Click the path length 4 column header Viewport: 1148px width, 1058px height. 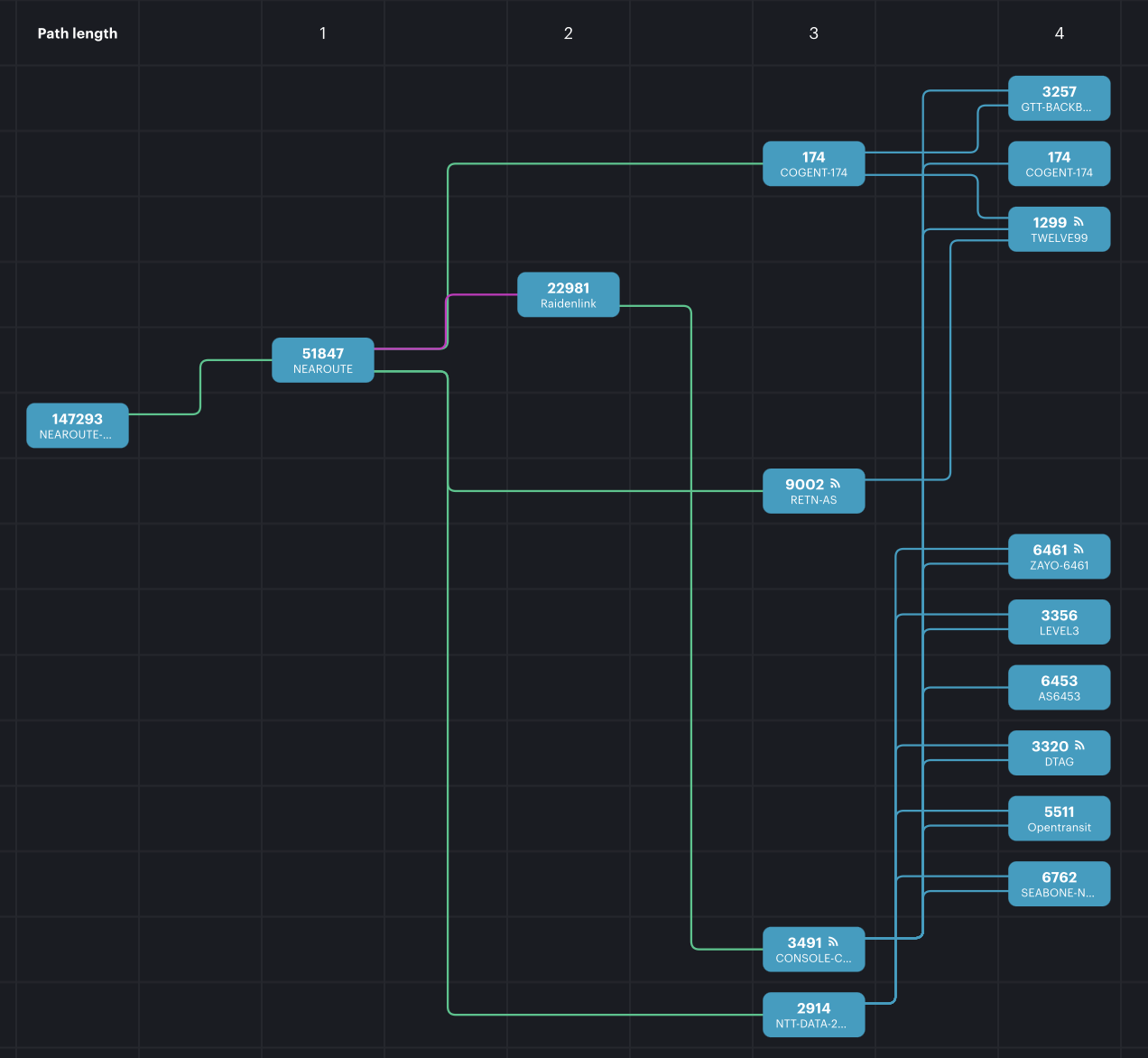pyautogui.click(x=1059, y=33)
